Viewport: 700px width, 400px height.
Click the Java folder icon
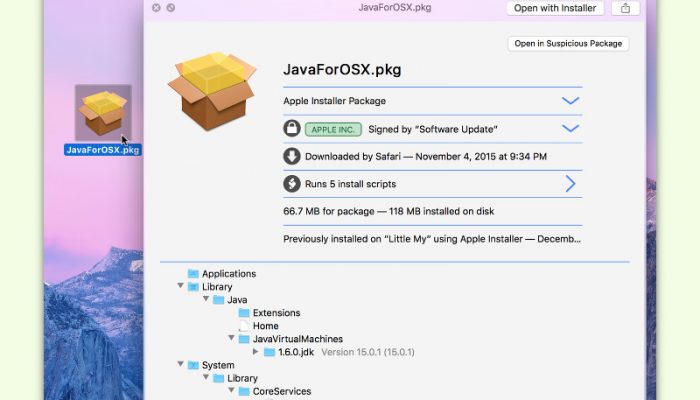click(x=218, y=300)
